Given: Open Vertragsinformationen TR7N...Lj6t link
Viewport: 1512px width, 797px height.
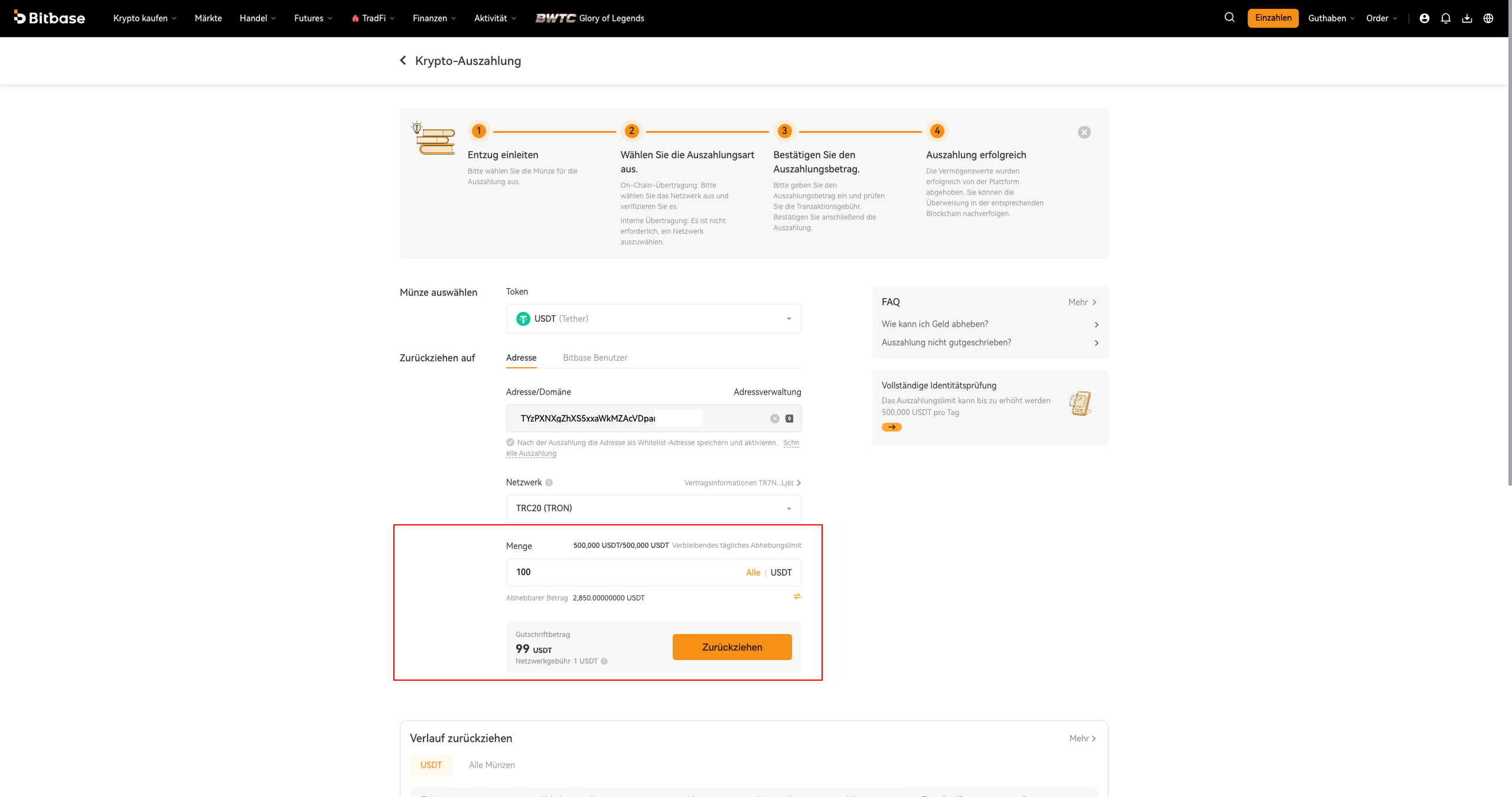Looking at the screenshot, I should click(x=742, y=483).
